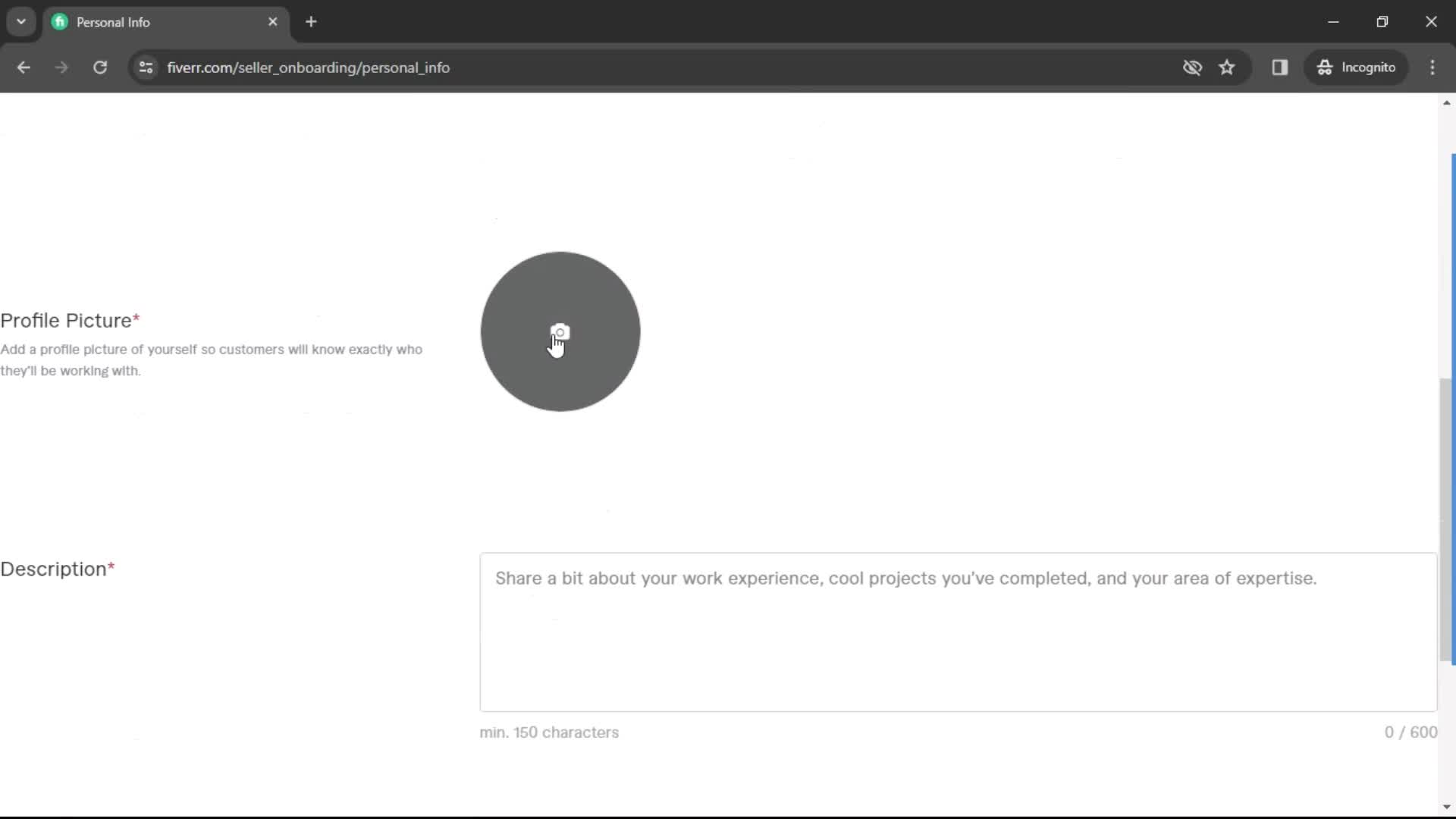Toggle the reader view eye icon
Screen dimensions: 1456x819
click(1192, 67)
